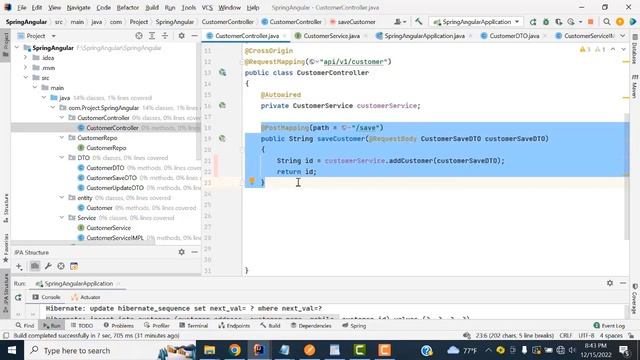This screenshot has width=640, height=360.
Task: Open Search Everywhere magnifier icon
Action: [x=607, y=22]
